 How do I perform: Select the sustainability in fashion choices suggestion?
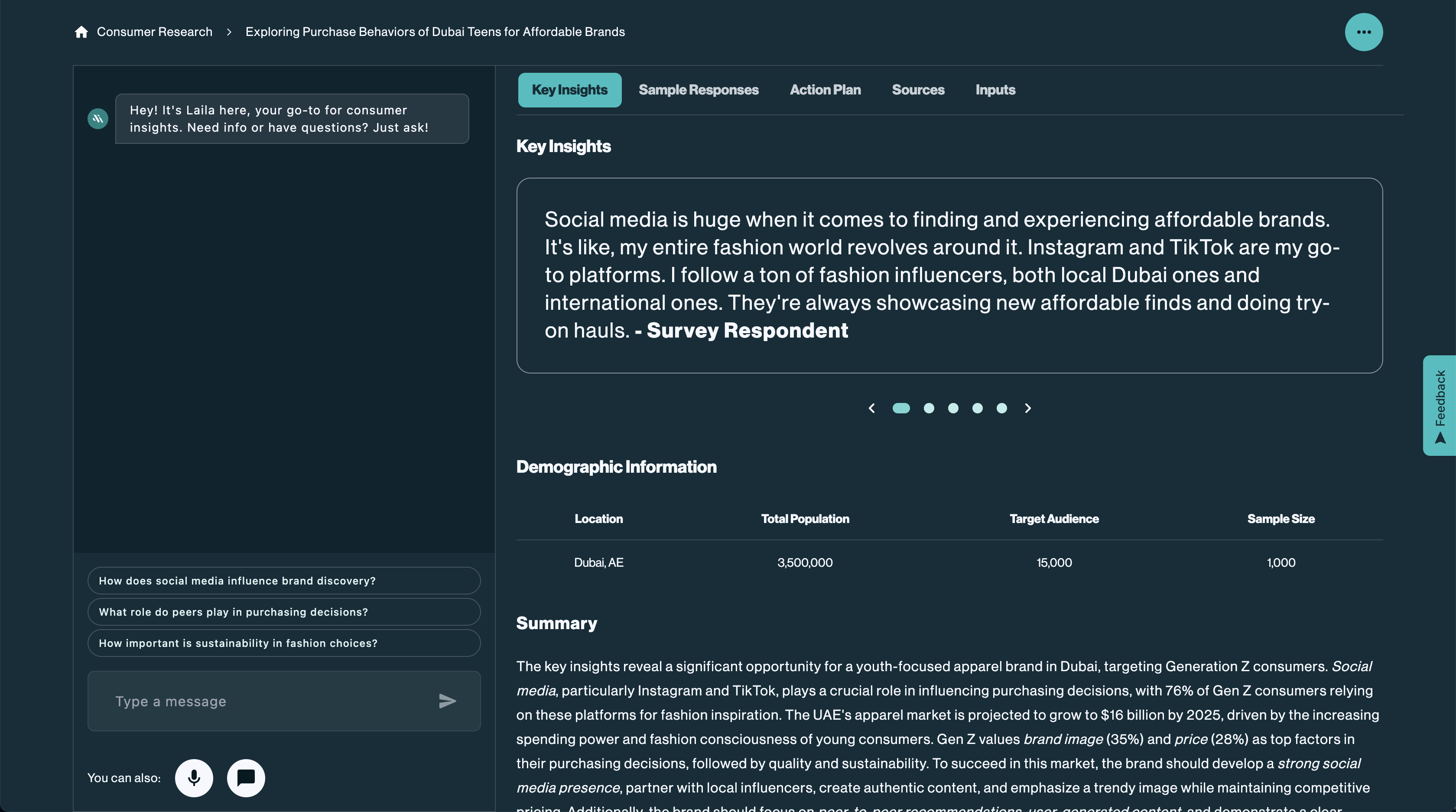(x=284, y=643)
